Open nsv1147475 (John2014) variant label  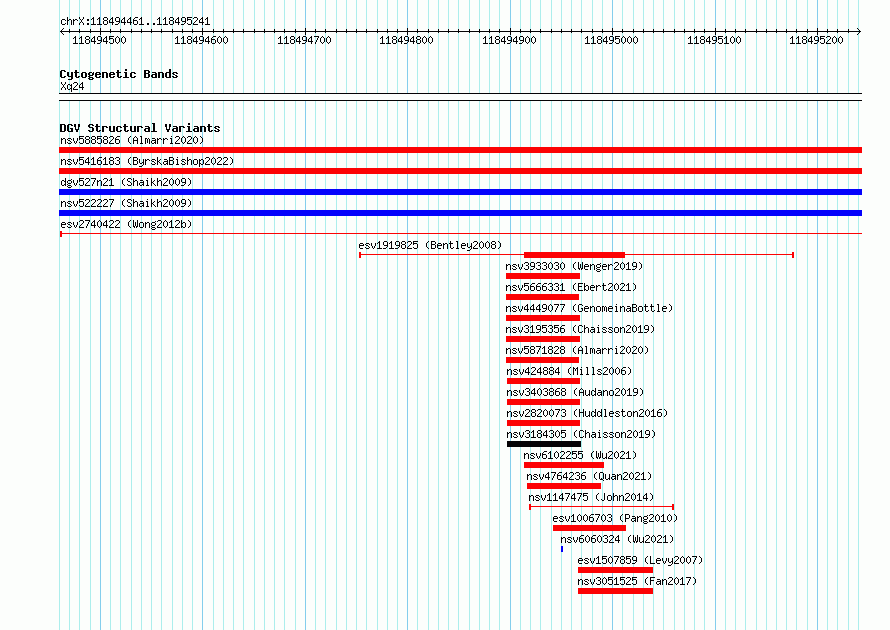coord(591,497)
